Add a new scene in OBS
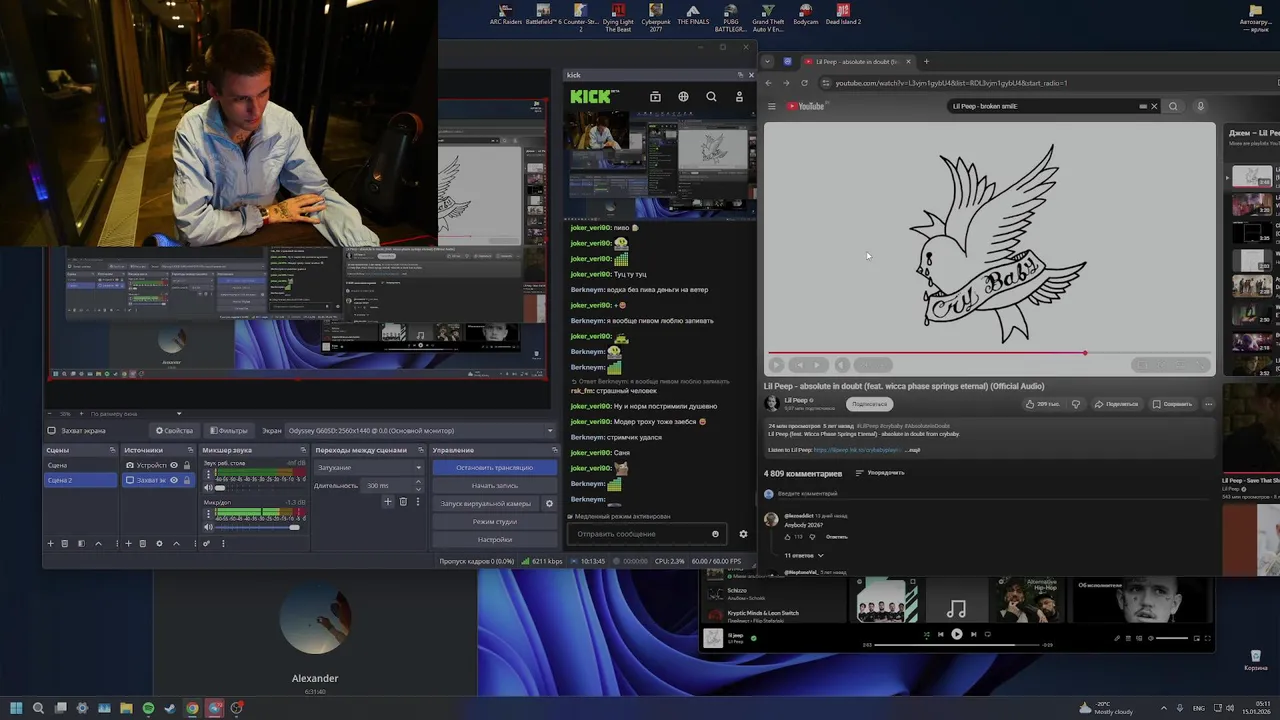The image size is (1280, 720). [50, 544]
